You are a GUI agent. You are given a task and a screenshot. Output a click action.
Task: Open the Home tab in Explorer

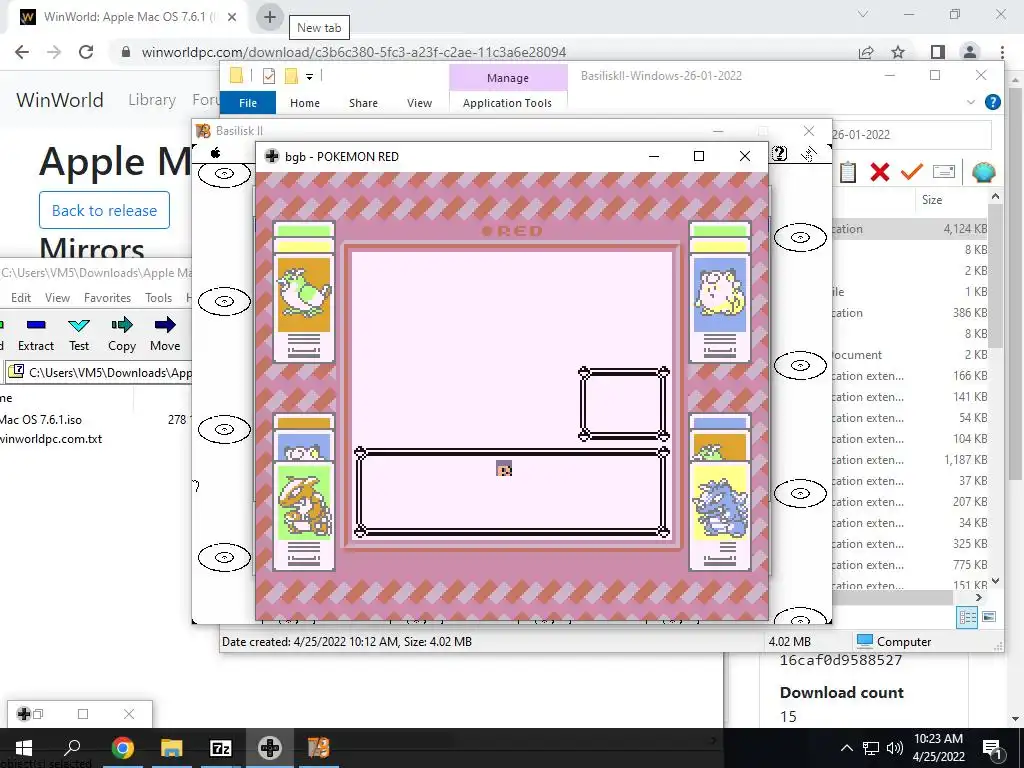point(305,103)
